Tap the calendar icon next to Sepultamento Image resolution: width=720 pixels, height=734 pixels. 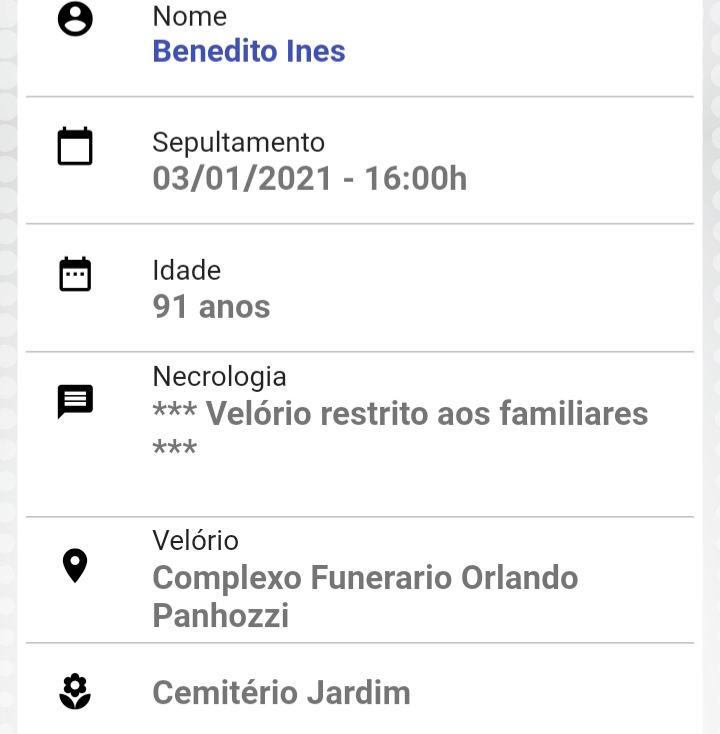[75, 146]
